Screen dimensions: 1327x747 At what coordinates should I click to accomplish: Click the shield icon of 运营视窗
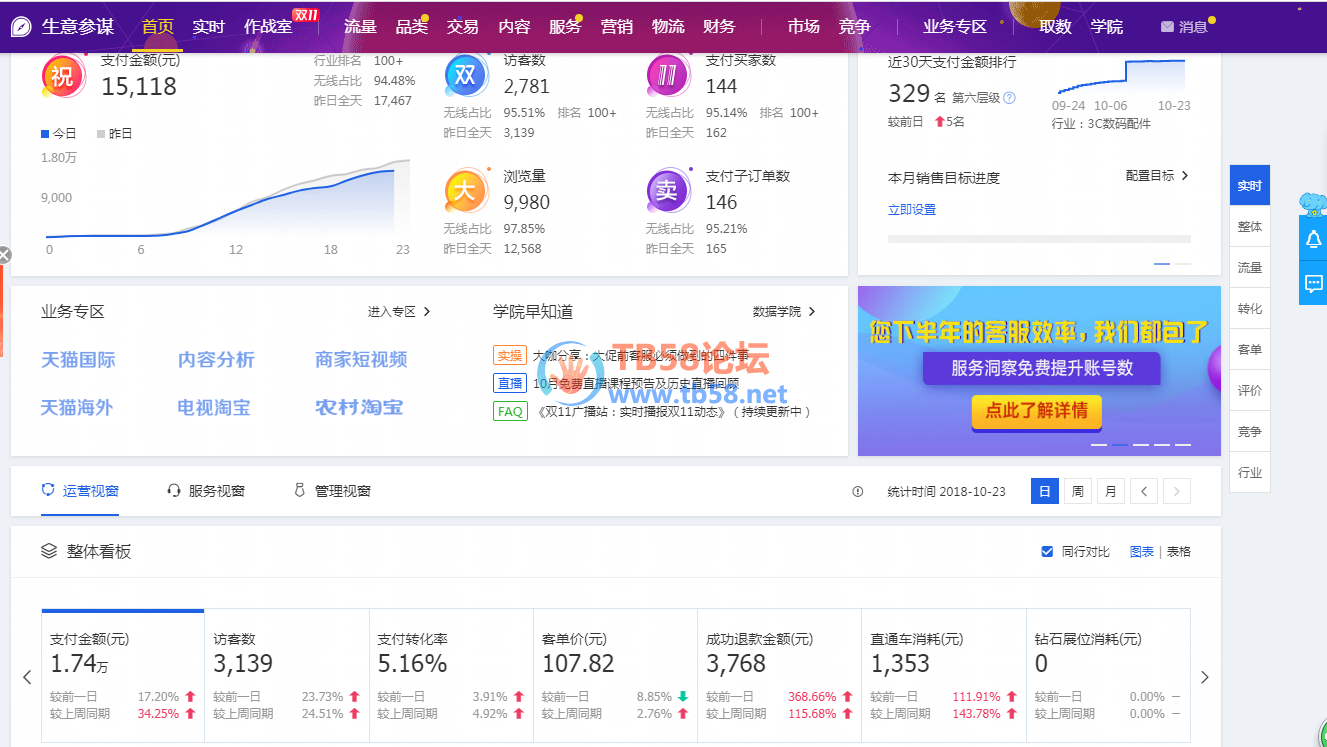click(47, 490)
